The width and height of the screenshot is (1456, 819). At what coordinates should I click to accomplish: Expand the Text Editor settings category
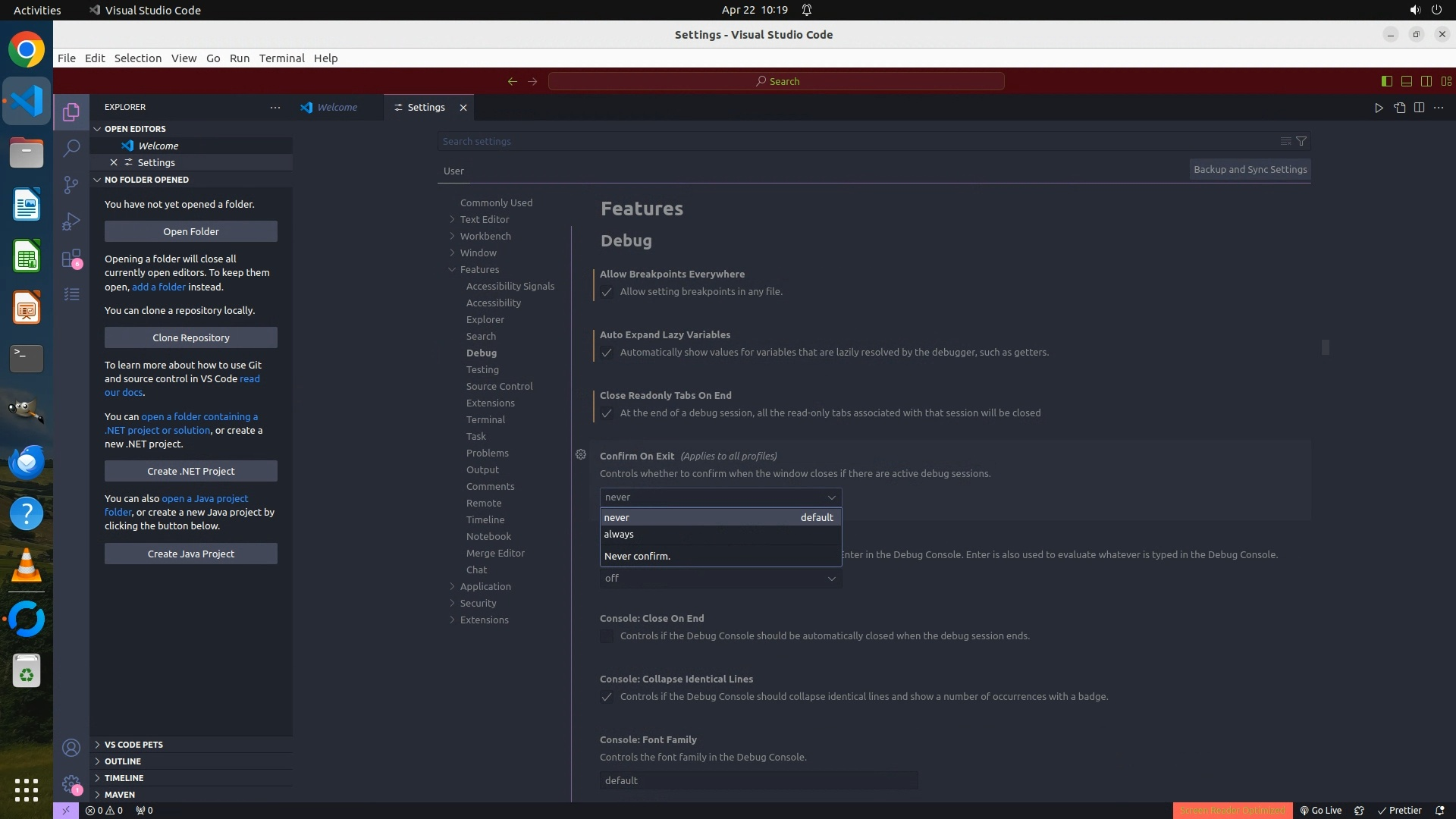click(x=484, y=219)
